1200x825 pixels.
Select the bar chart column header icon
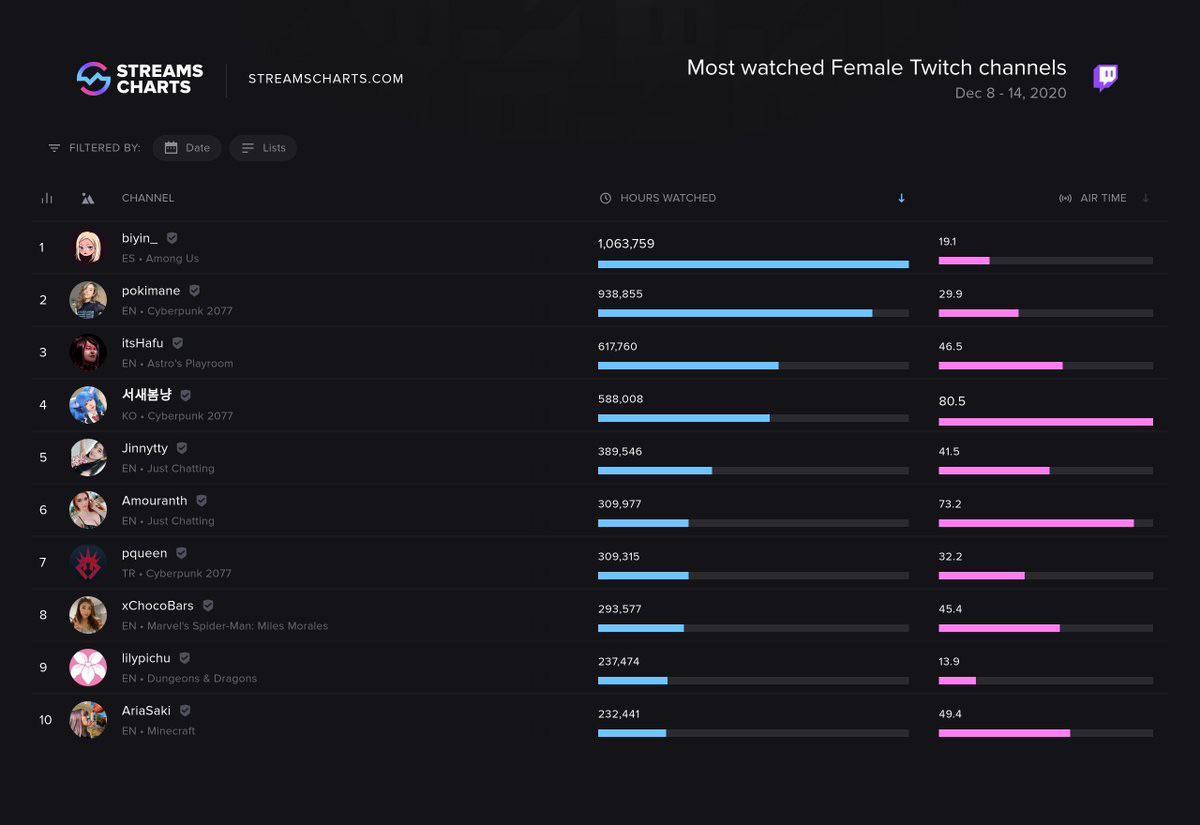point(46,198)
